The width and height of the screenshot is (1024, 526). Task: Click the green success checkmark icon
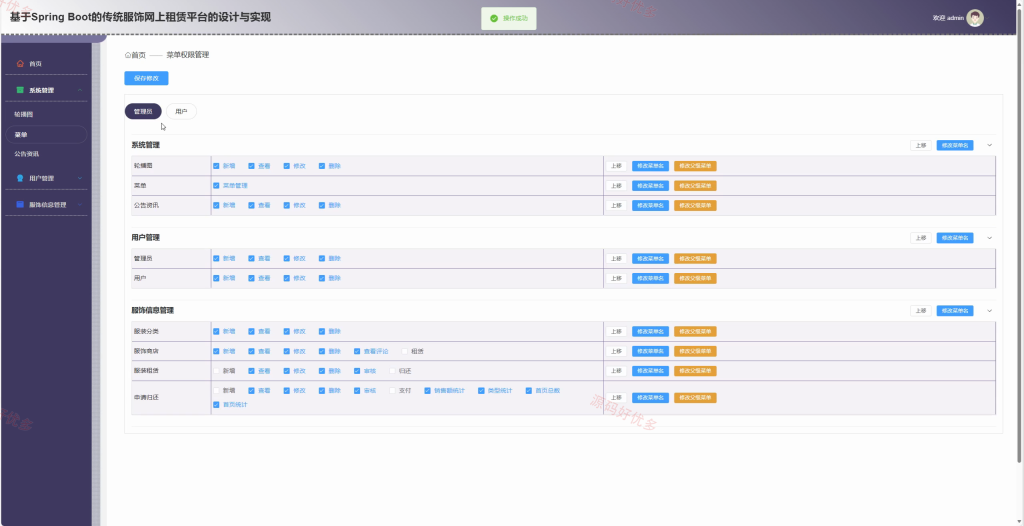(x=494, y=18)
